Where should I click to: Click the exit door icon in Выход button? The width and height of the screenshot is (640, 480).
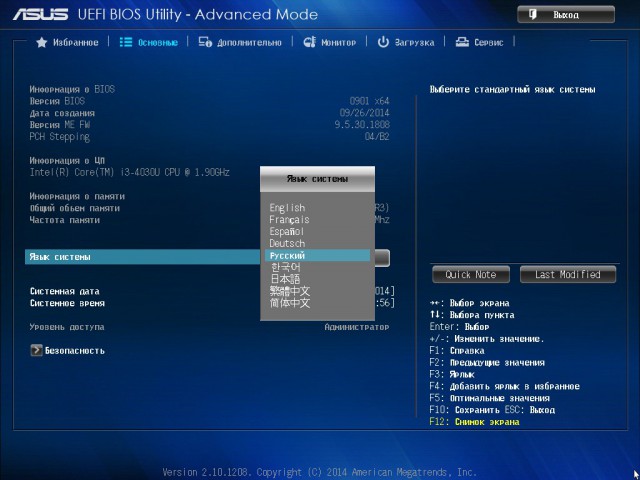533,15
